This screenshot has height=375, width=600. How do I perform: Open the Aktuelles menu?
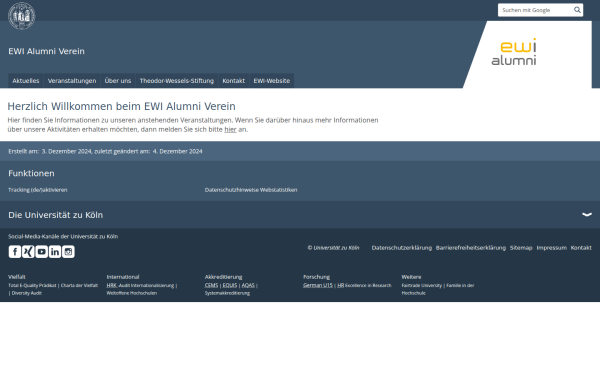click(26, 81)
